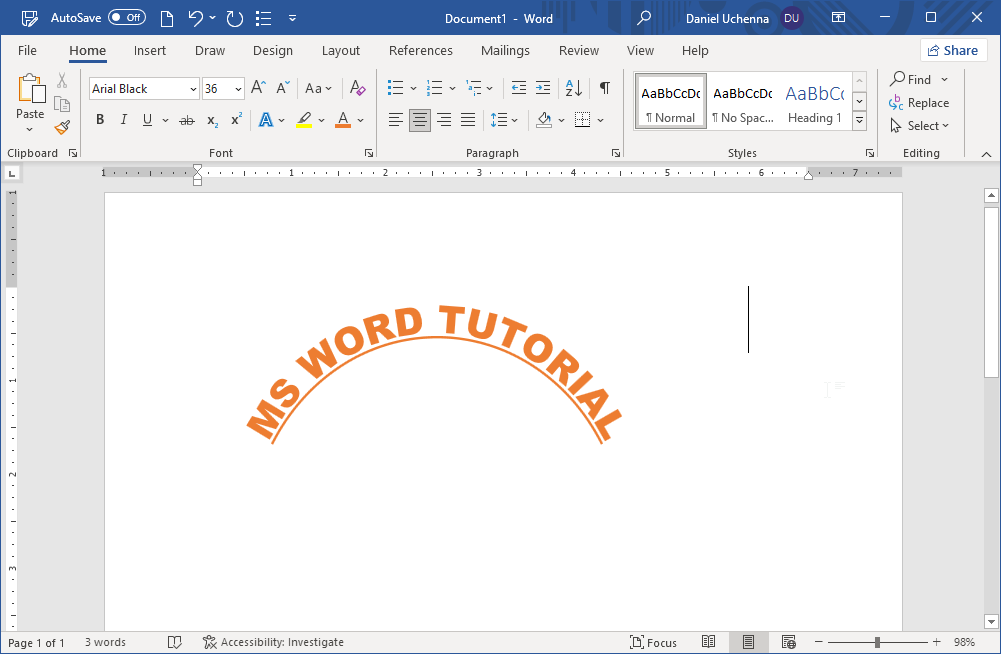Select the Superscript icon
The height and width of the screenshot is (654, 1001).
[x=234, y=119]
